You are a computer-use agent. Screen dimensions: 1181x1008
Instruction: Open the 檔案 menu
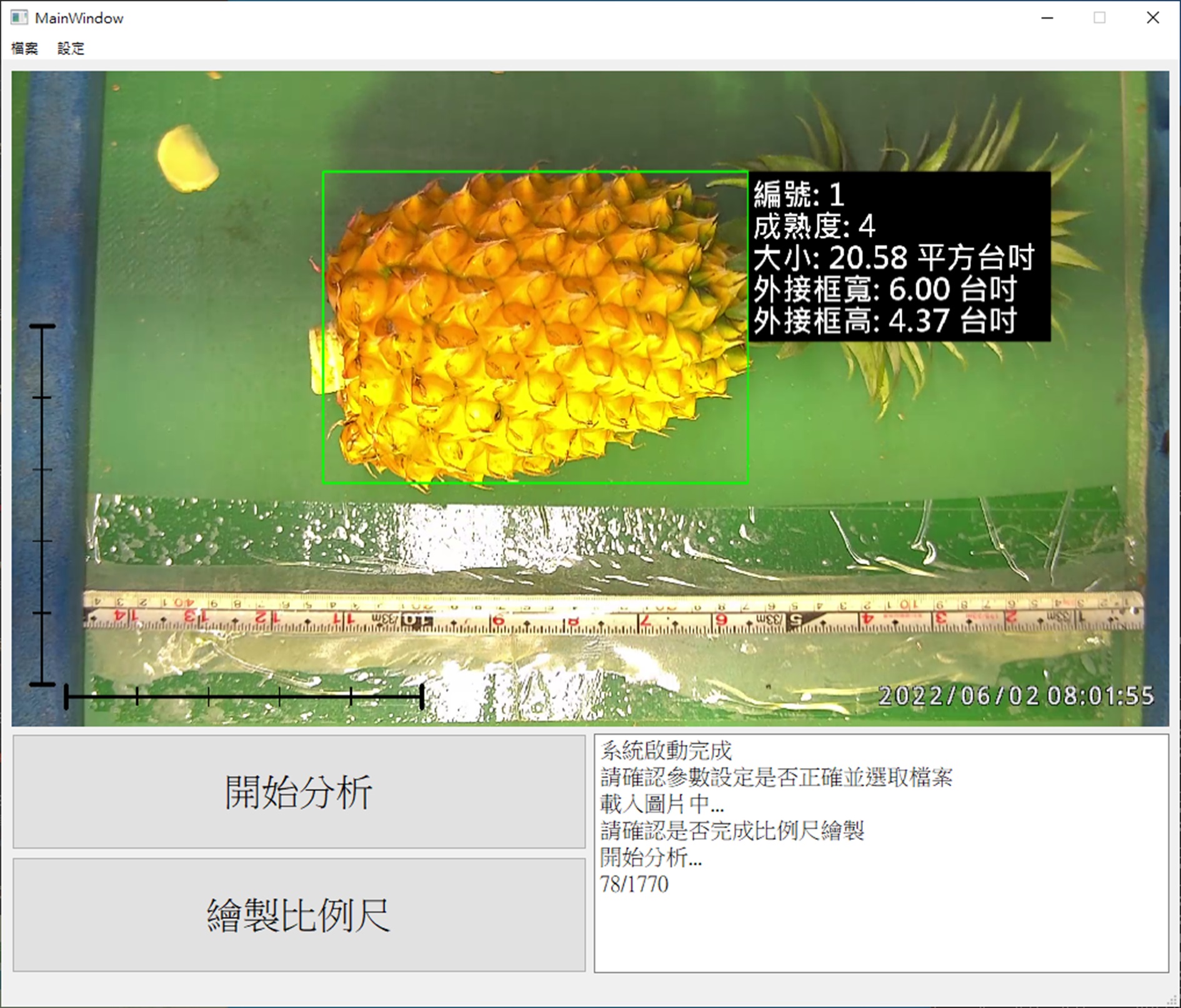tap(24, 48)
